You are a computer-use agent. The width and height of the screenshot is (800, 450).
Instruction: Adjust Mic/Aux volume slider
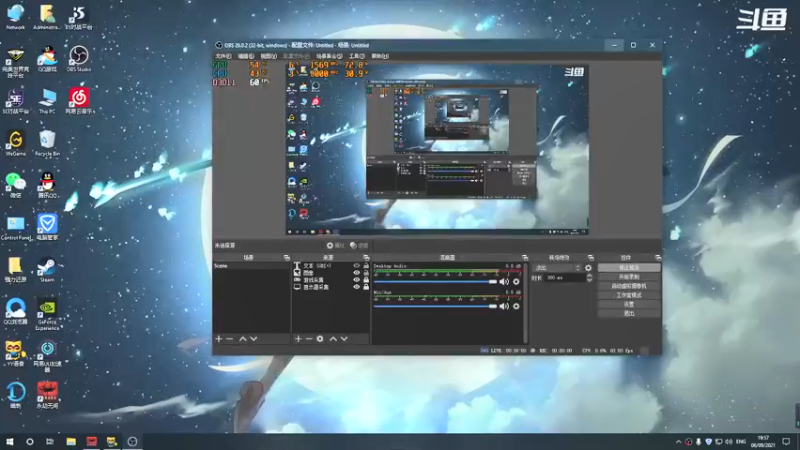click(435, 306)
